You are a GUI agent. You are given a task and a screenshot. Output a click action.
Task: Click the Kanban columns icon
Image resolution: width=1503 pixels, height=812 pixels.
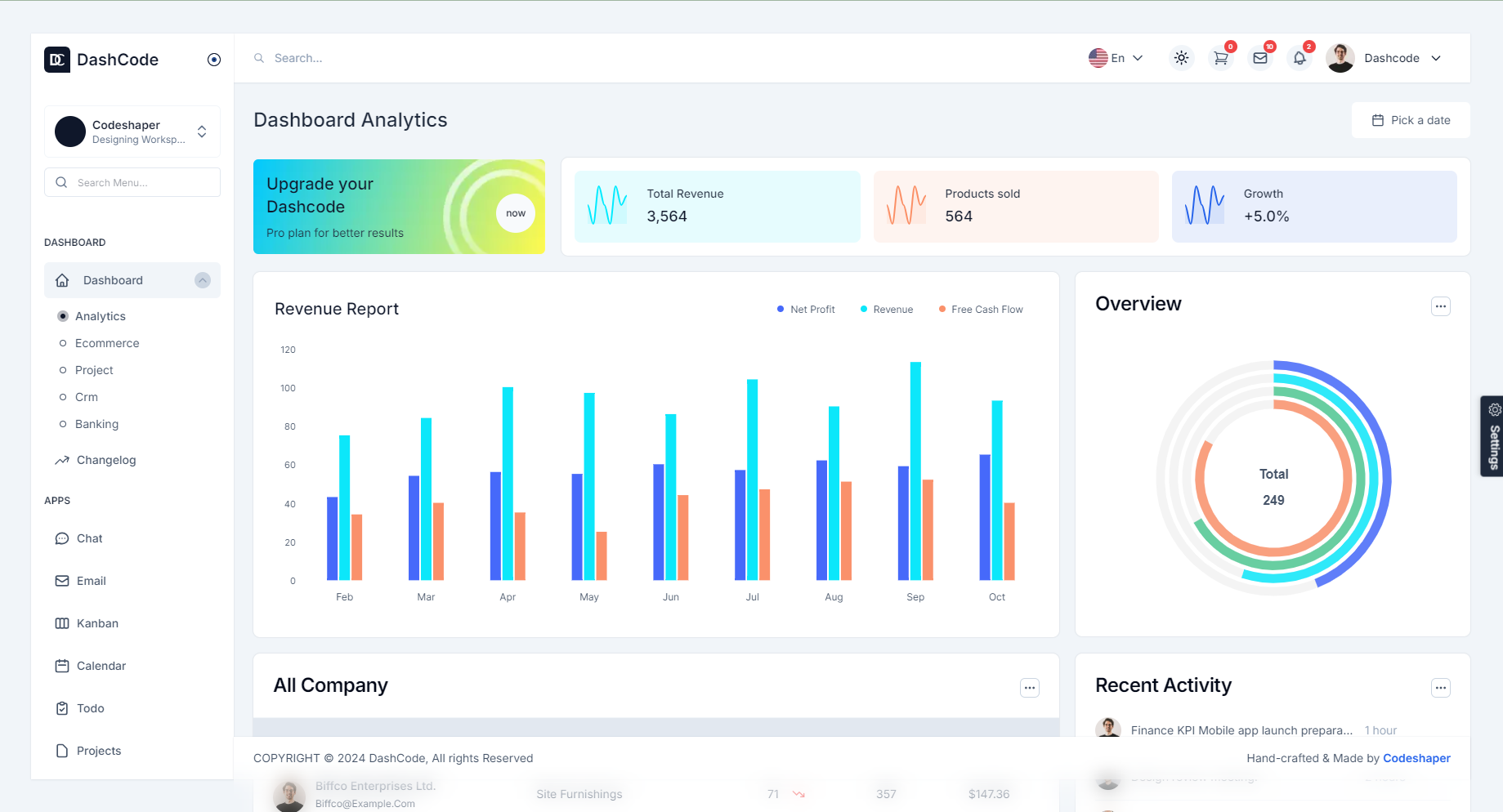point(62,623)
